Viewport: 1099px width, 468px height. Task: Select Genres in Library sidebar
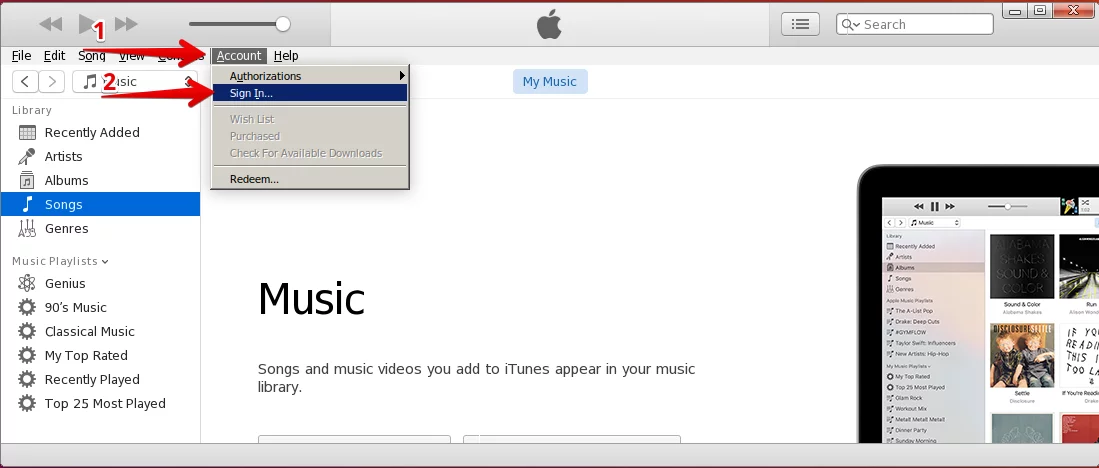[100, 228]
